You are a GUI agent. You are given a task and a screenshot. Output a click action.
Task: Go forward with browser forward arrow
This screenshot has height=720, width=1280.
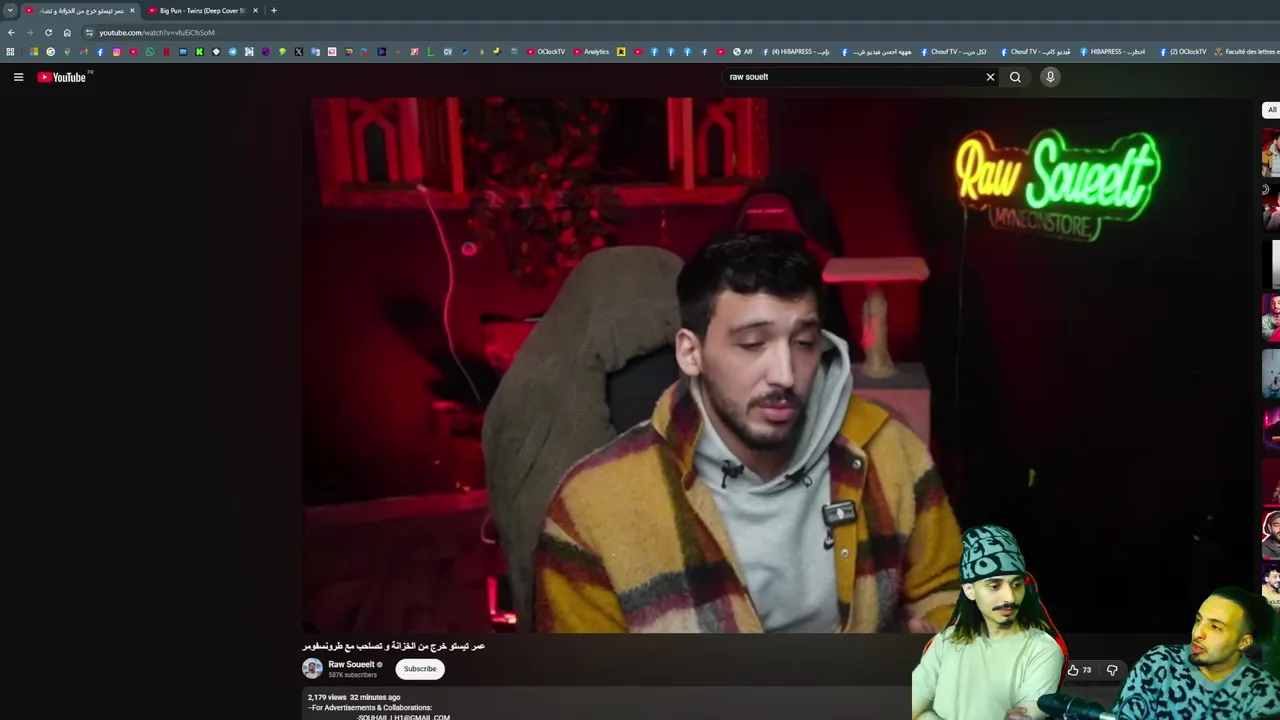pyautogui.click(x=29, y=32)
